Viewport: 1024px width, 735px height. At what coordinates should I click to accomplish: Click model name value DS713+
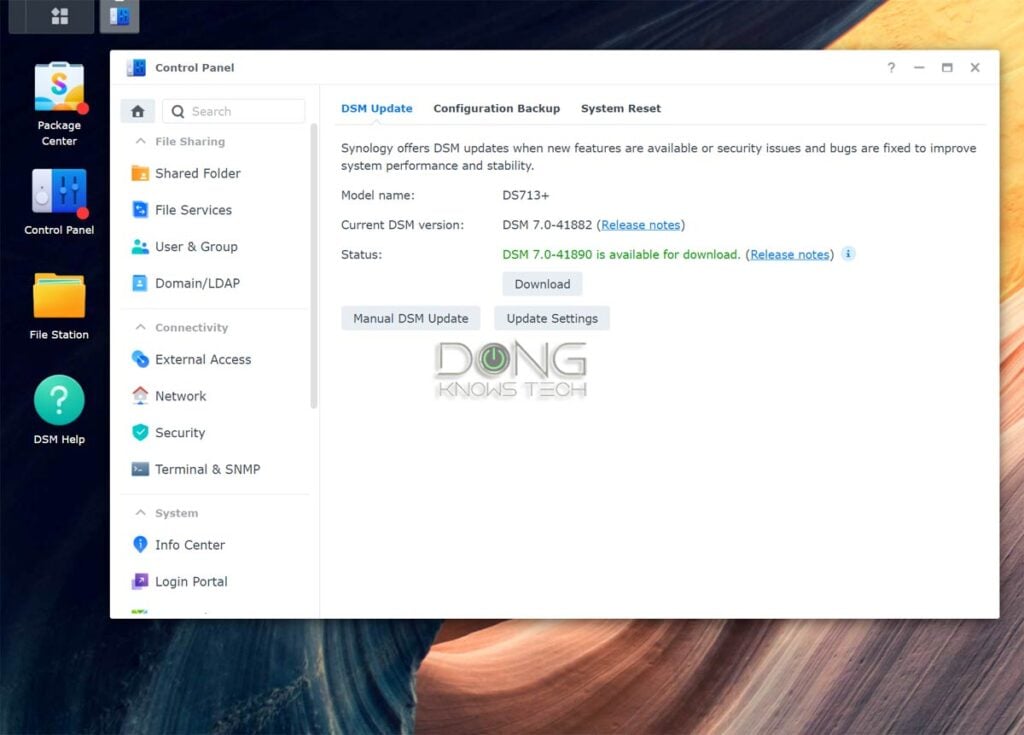(x=526, y=195)
